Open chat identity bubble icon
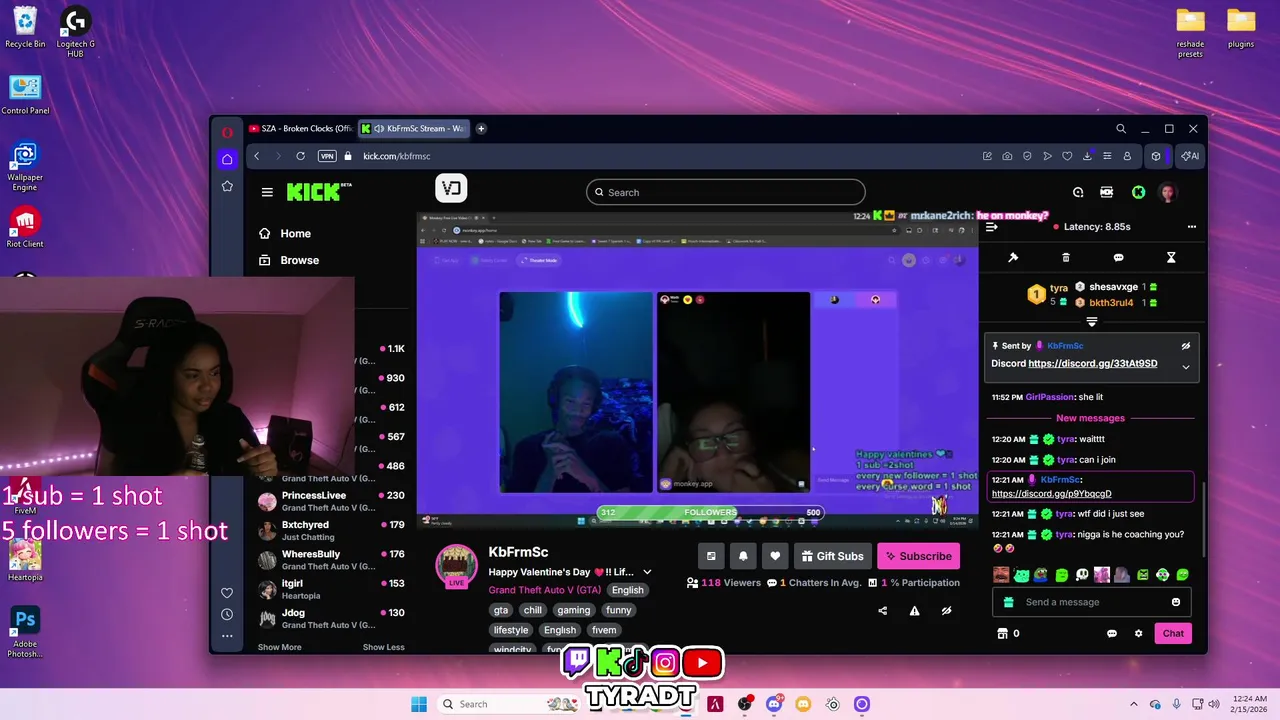 pyautogui.click(x=1112, y=633)
